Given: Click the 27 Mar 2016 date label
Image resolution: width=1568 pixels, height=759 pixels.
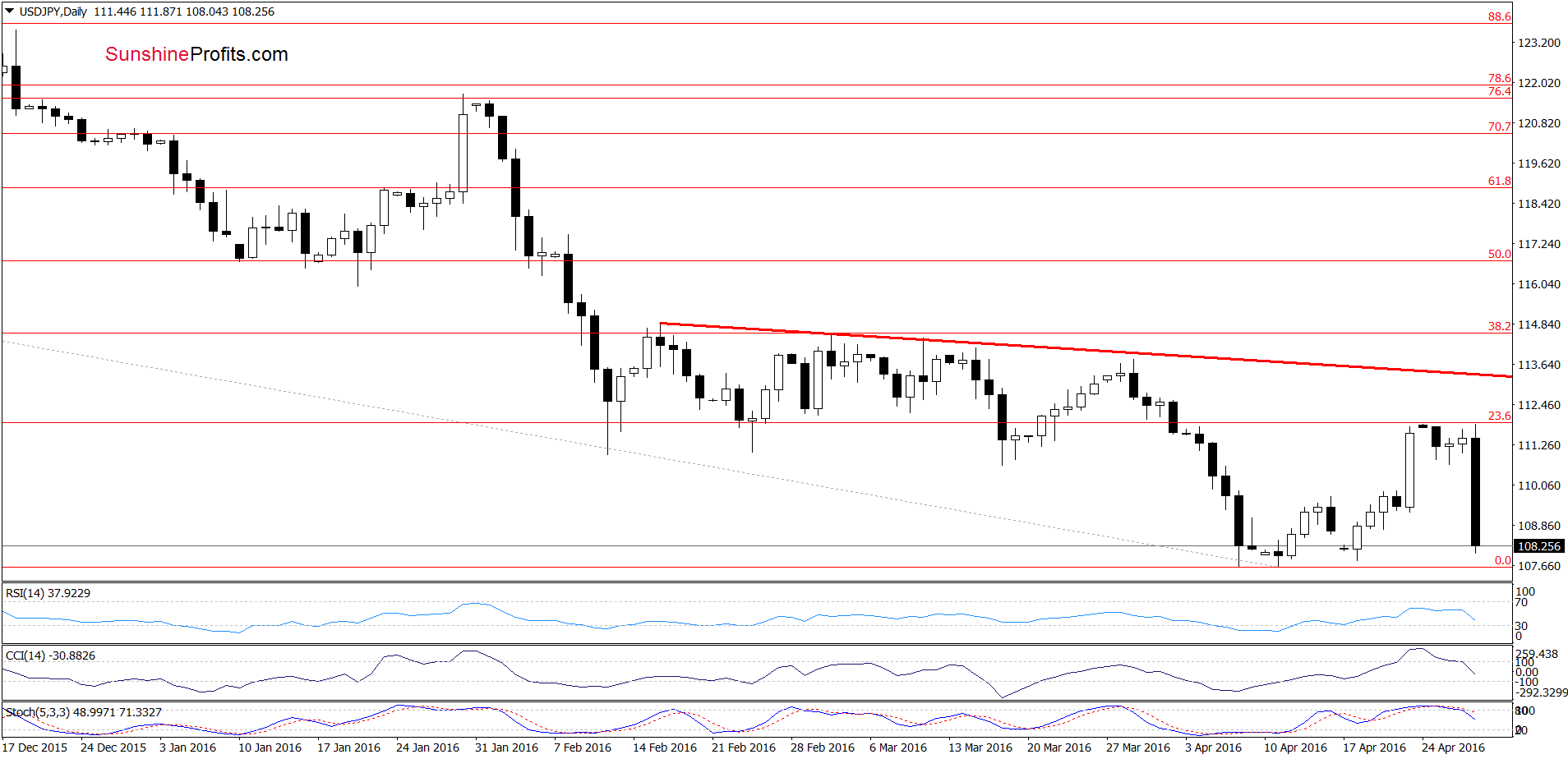Looking at the screenshot, I should tap(1138, 747).
